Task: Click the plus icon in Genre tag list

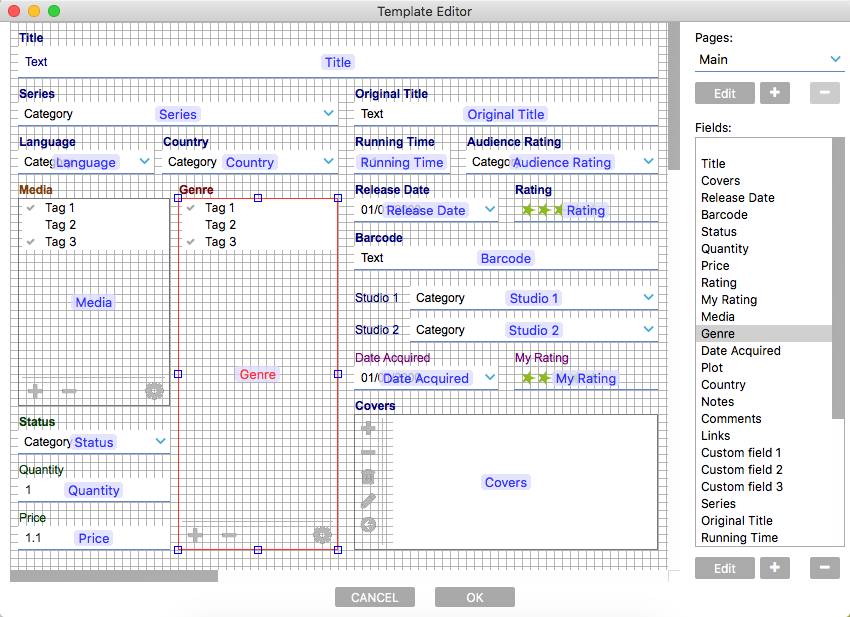Action: coord(195,535)
